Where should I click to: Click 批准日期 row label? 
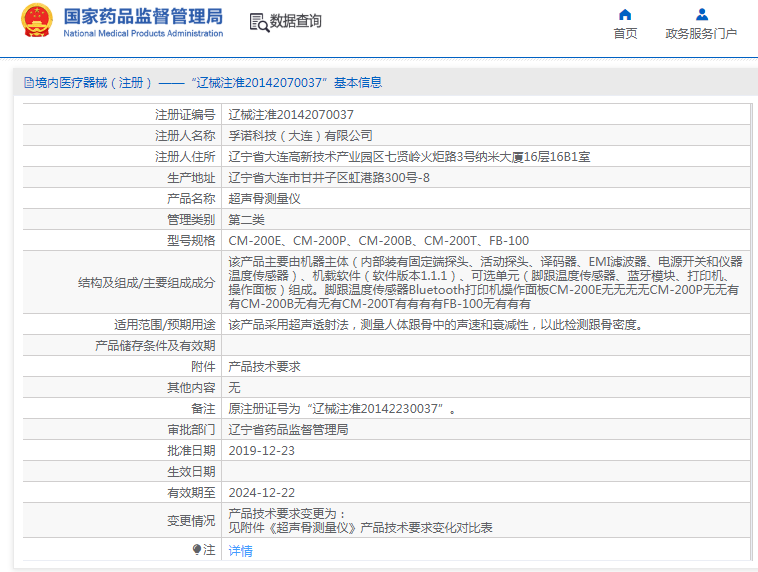pos(191,451)
